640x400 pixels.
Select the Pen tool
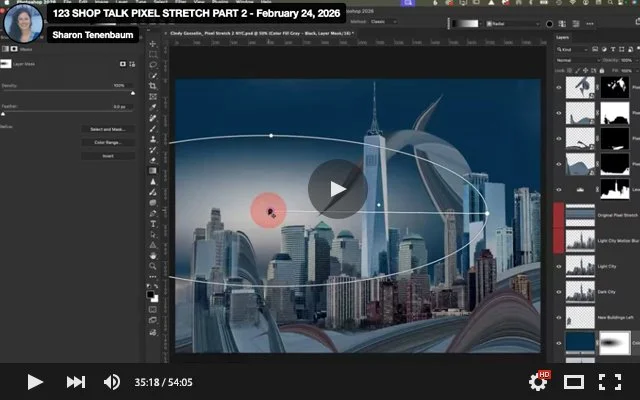coord(153,213)
